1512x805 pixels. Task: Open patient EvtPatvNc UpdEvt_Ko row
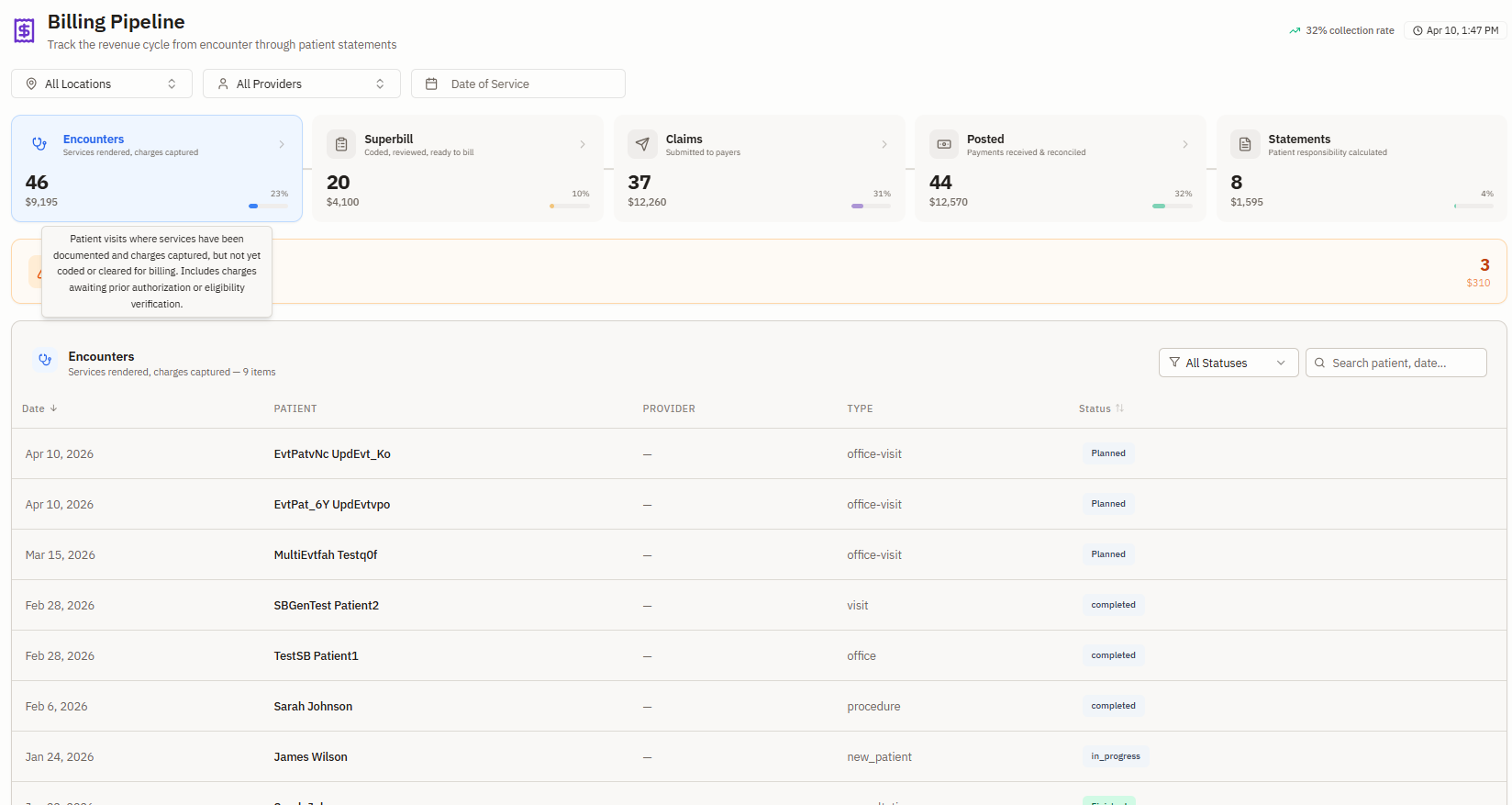click(759, 453)
